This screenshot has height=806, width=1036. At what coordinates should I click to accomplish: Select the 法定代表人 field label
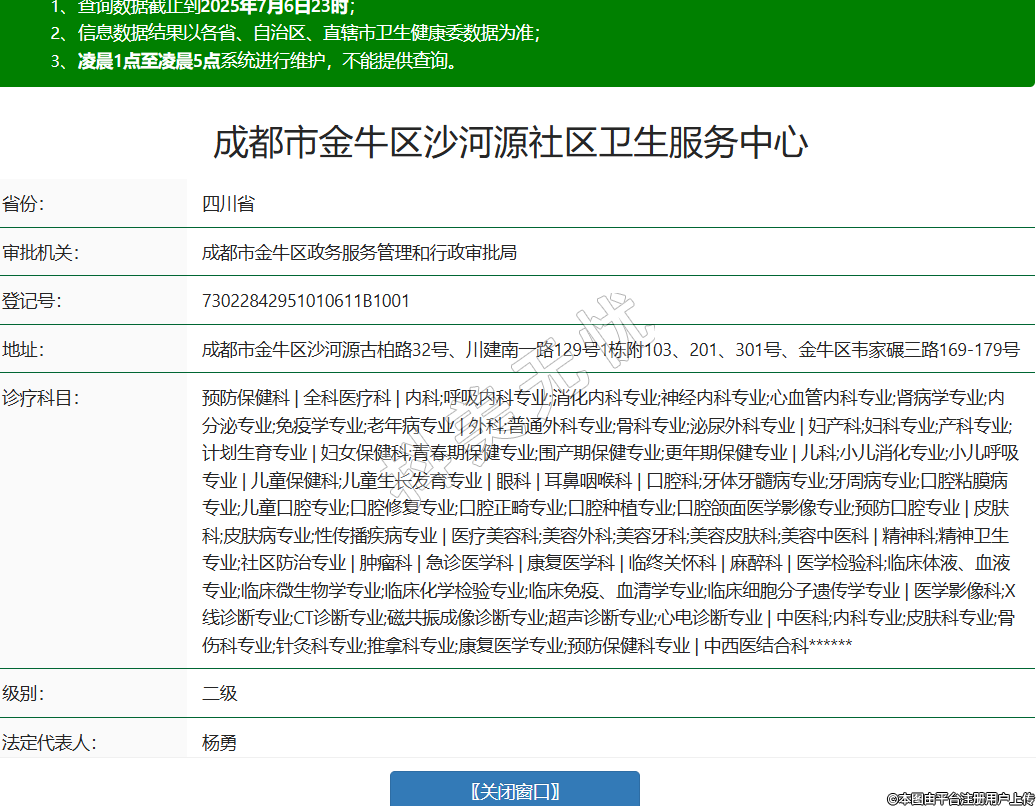[48, 743]
